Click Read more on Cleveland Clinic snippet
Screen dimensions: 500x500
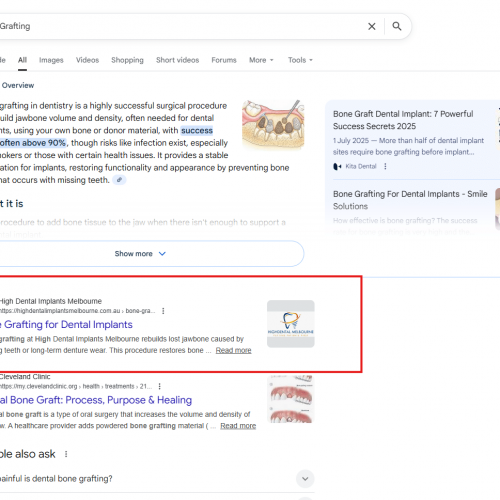pos(238,426)
